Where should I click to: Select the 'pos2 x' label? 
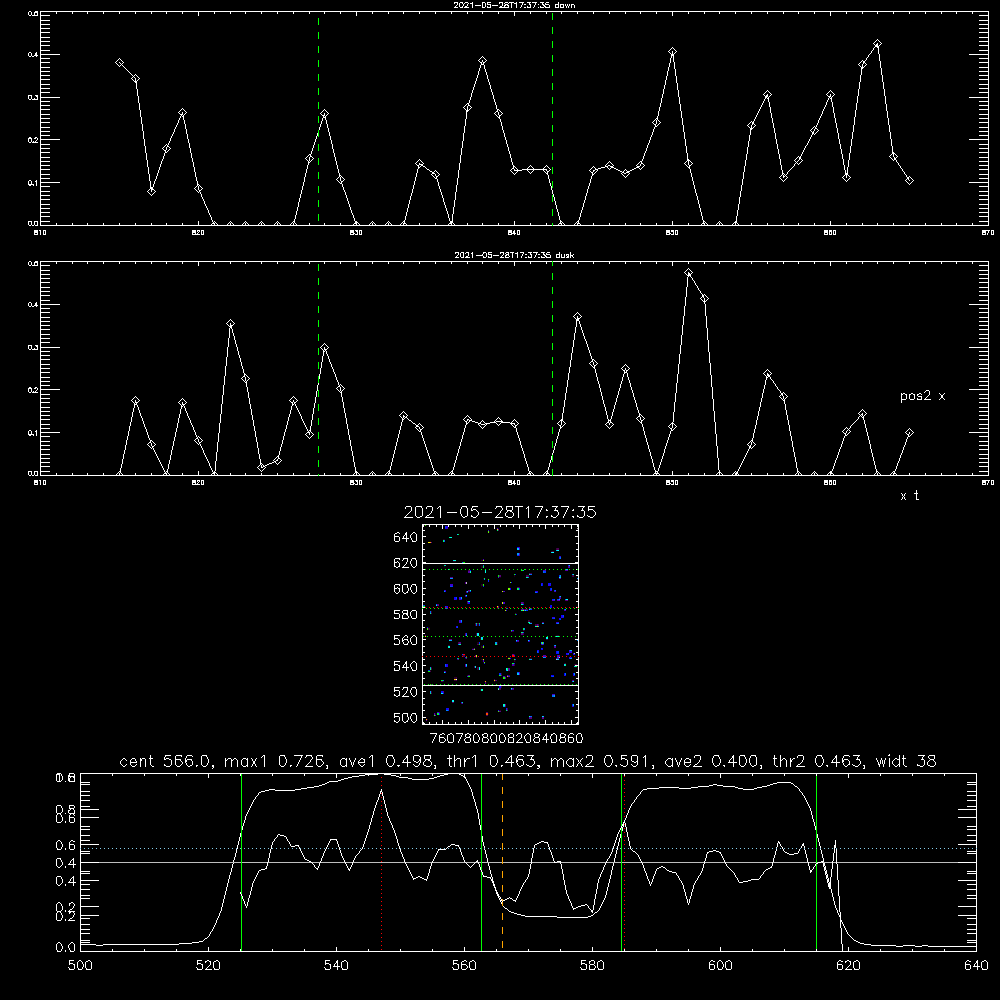click(922, 396)
